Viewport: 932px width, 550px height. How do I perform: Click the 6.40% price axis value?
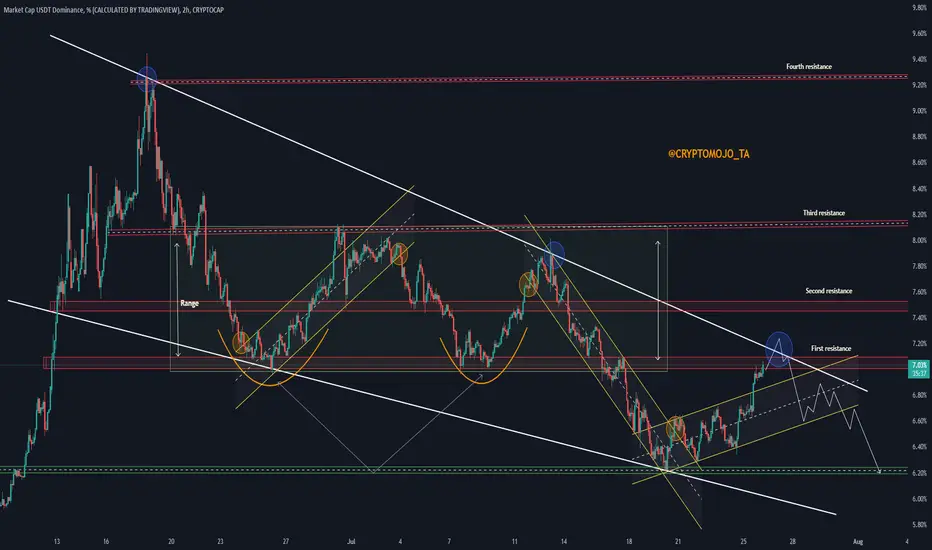pos(919,447)
